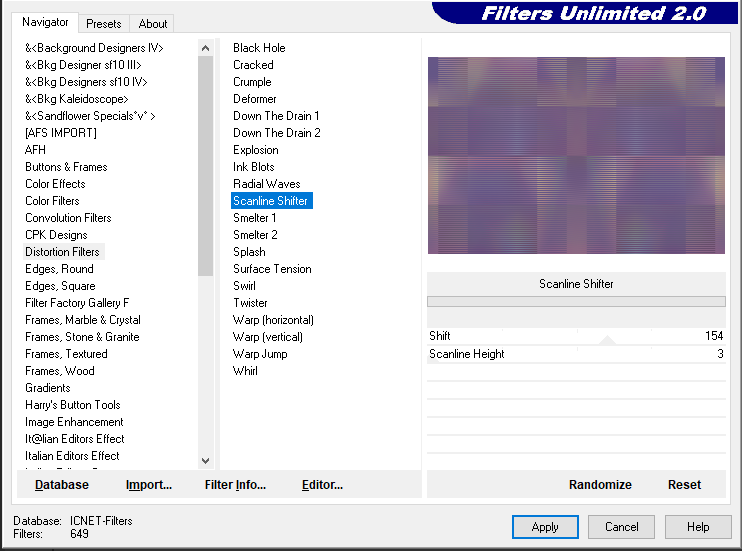This screenshot has width=742, height=551.
Task: Select the Distortion Filters category
Action: [x=62, y=252]
